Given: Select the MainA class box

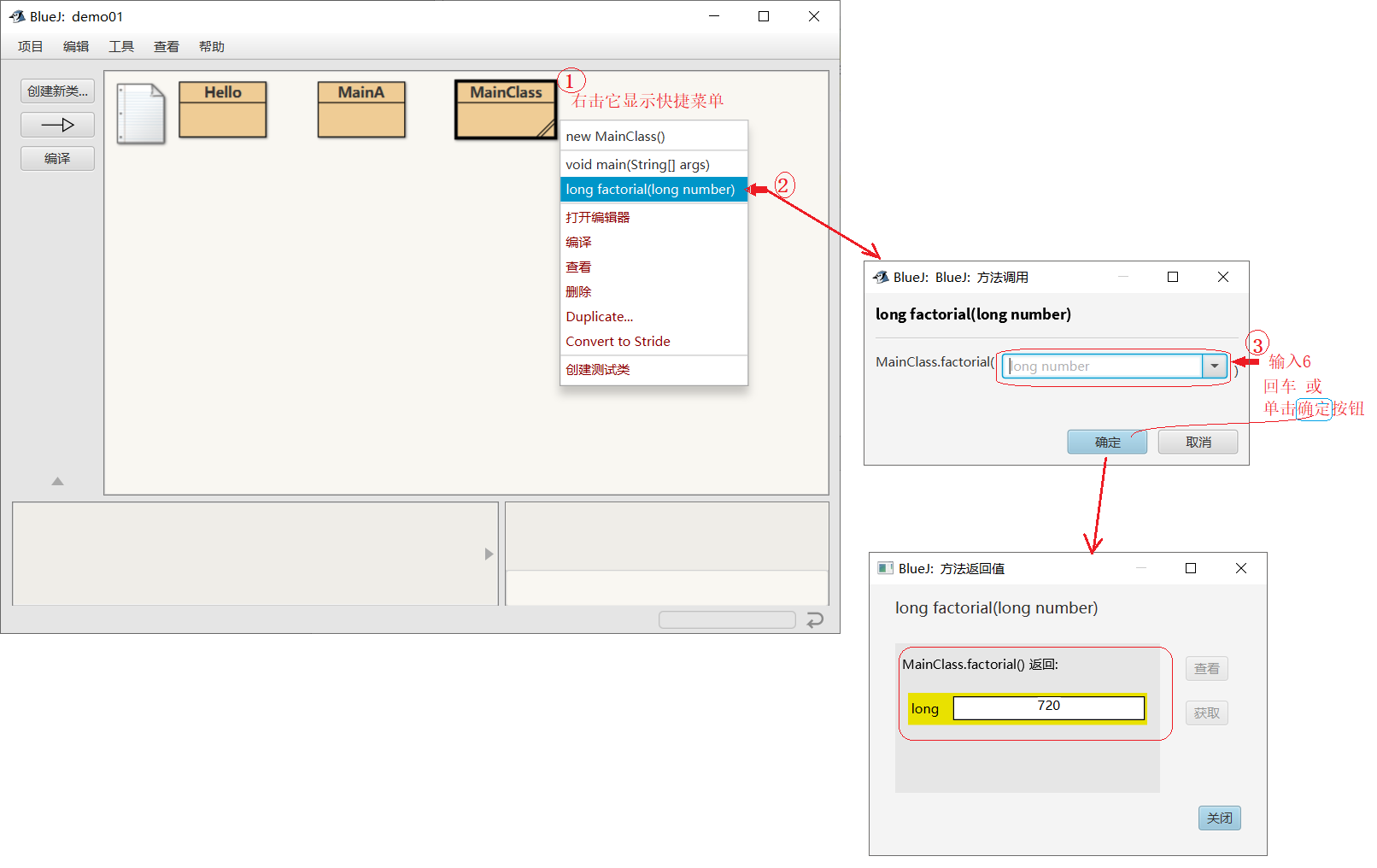Looking at the screenshot, I should (x=361, y=109).
